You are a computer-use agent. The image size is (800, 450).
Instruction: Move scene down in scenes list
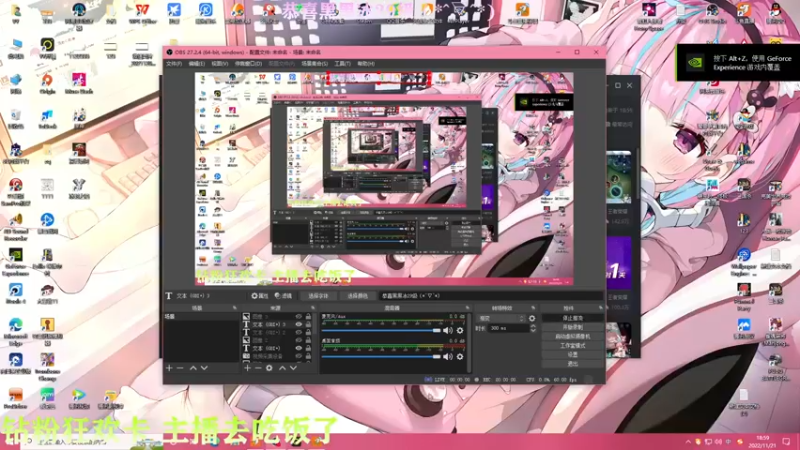(x=204, y=368)
